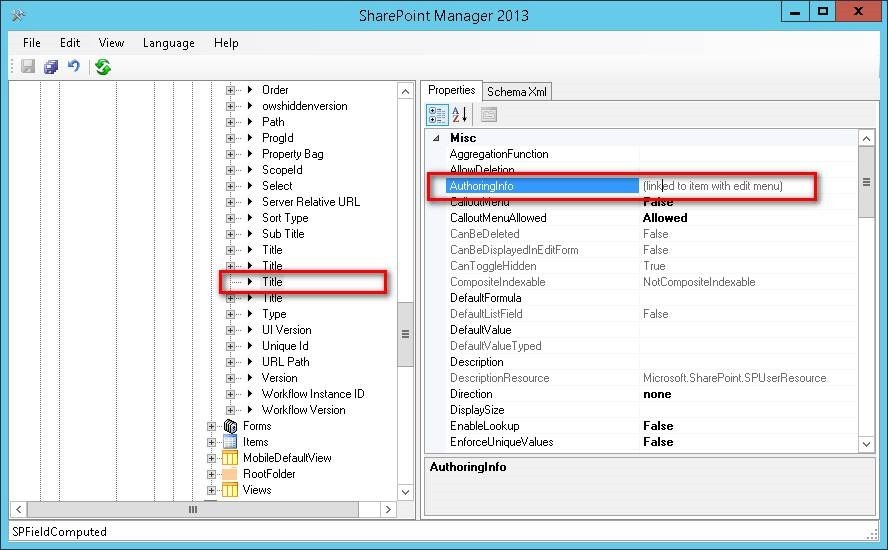Open the Language menu
The width and height of the screenshot is (888, 550).
pyautogui.click(x=169, y=43)
